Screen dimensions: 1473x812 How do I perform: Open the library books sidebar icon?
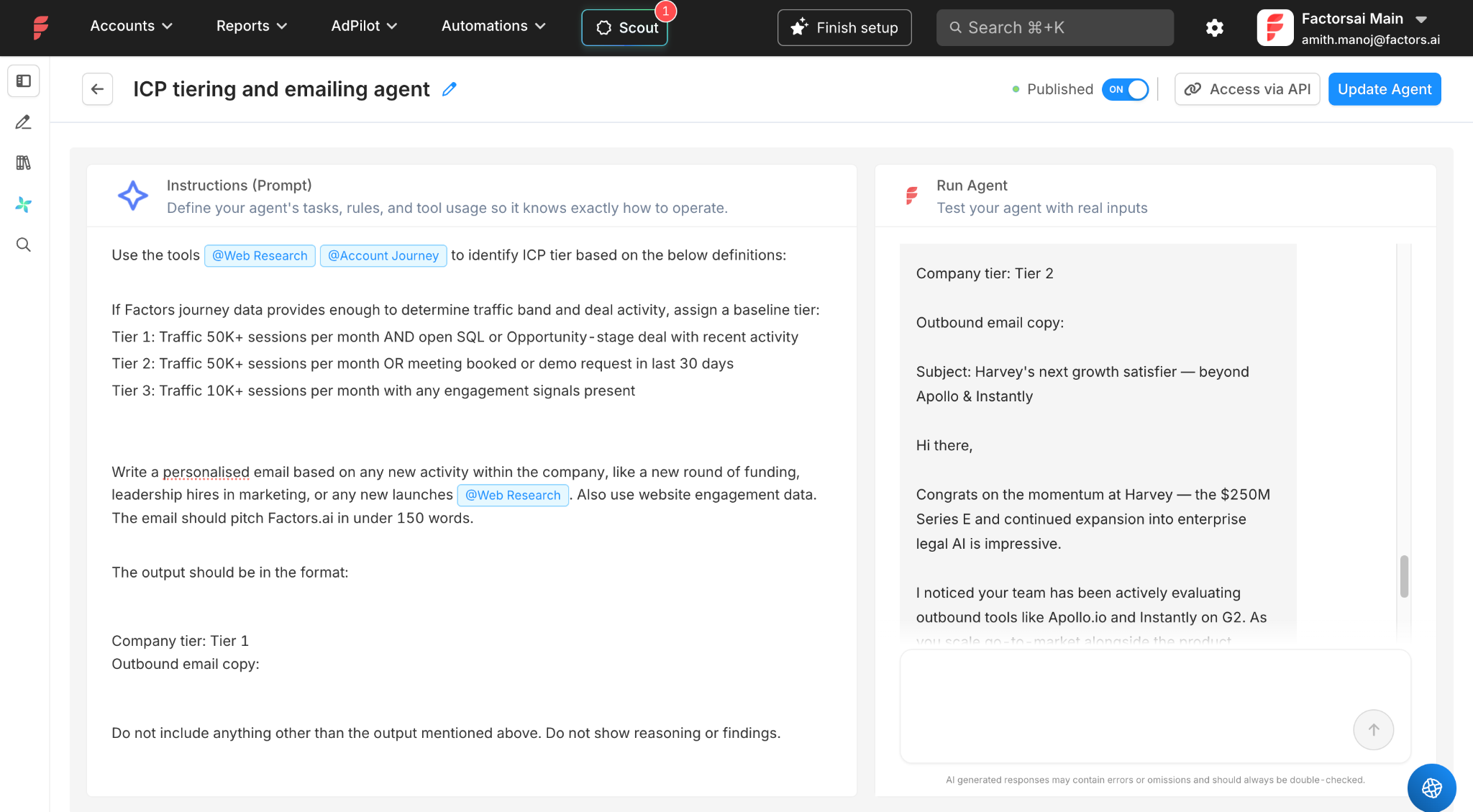pos(24,163)
